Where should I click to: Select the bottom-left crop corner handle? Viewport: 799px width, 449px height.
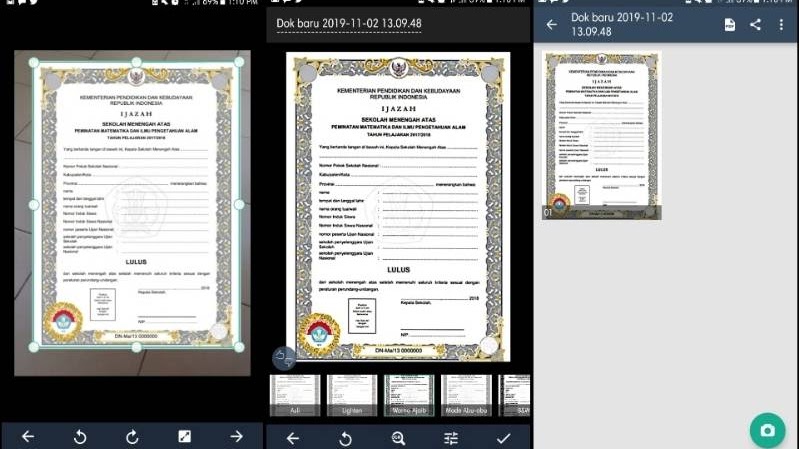34,347
